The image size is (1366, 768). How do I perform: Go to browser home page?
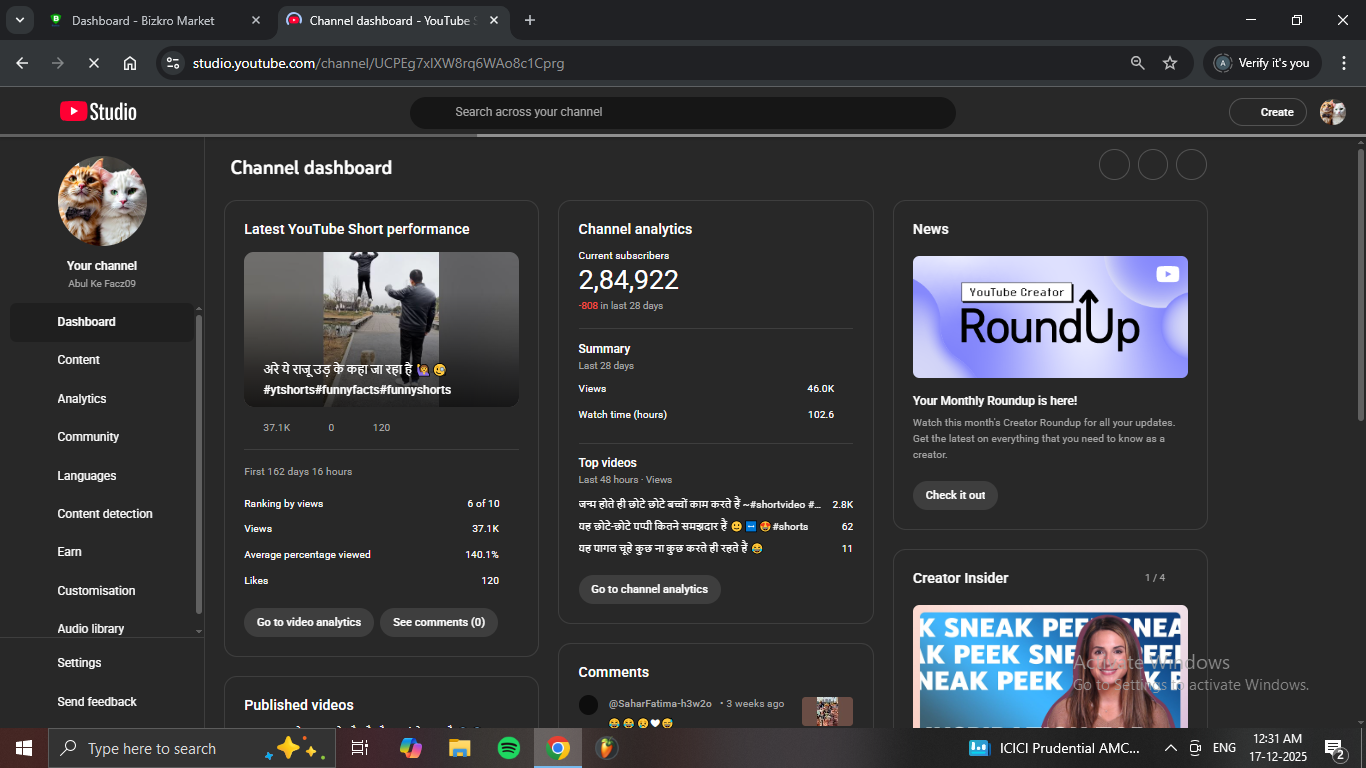(x=130, y=63)
